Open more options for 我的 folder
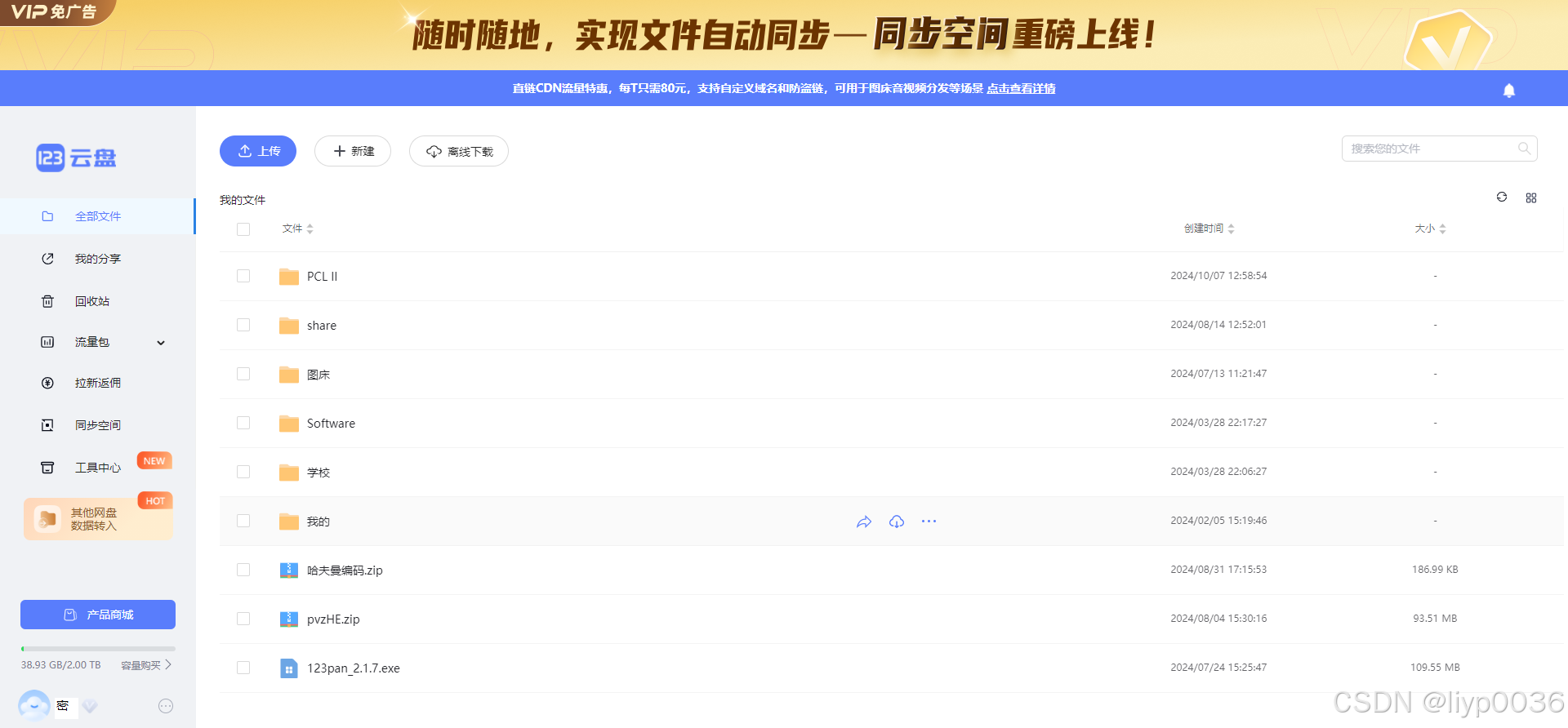 click(x=929, y=521)
